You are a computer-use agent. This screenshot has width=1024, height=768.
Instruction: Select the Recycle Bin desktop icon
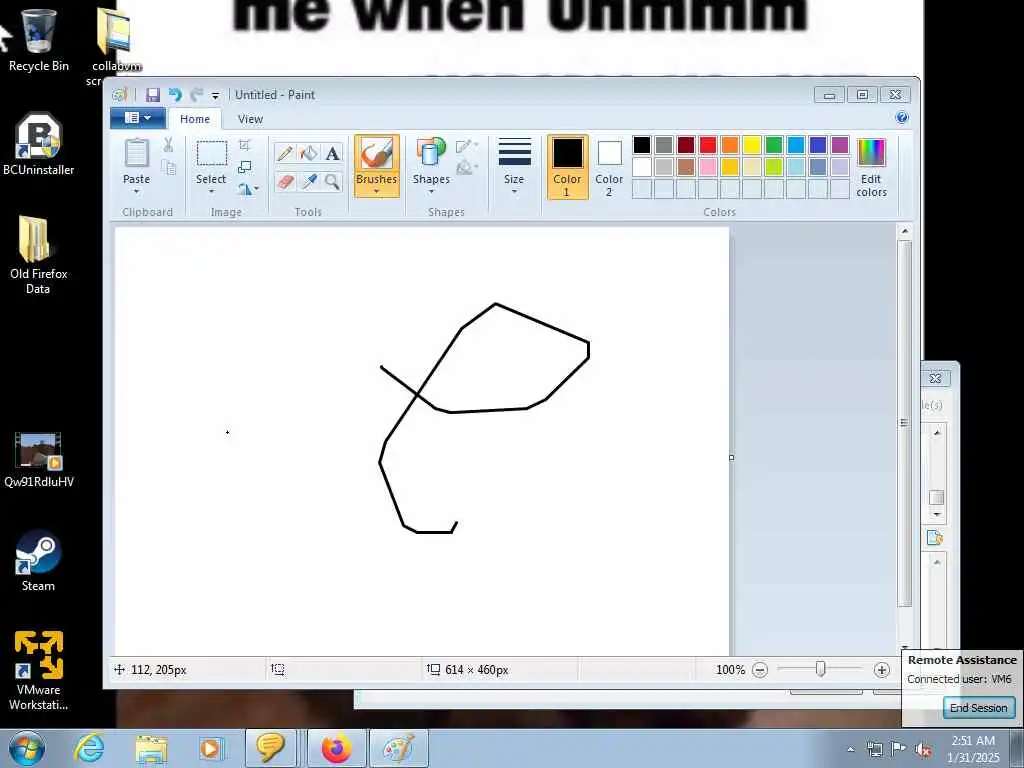pyautogui.click(x=39, y=38)
